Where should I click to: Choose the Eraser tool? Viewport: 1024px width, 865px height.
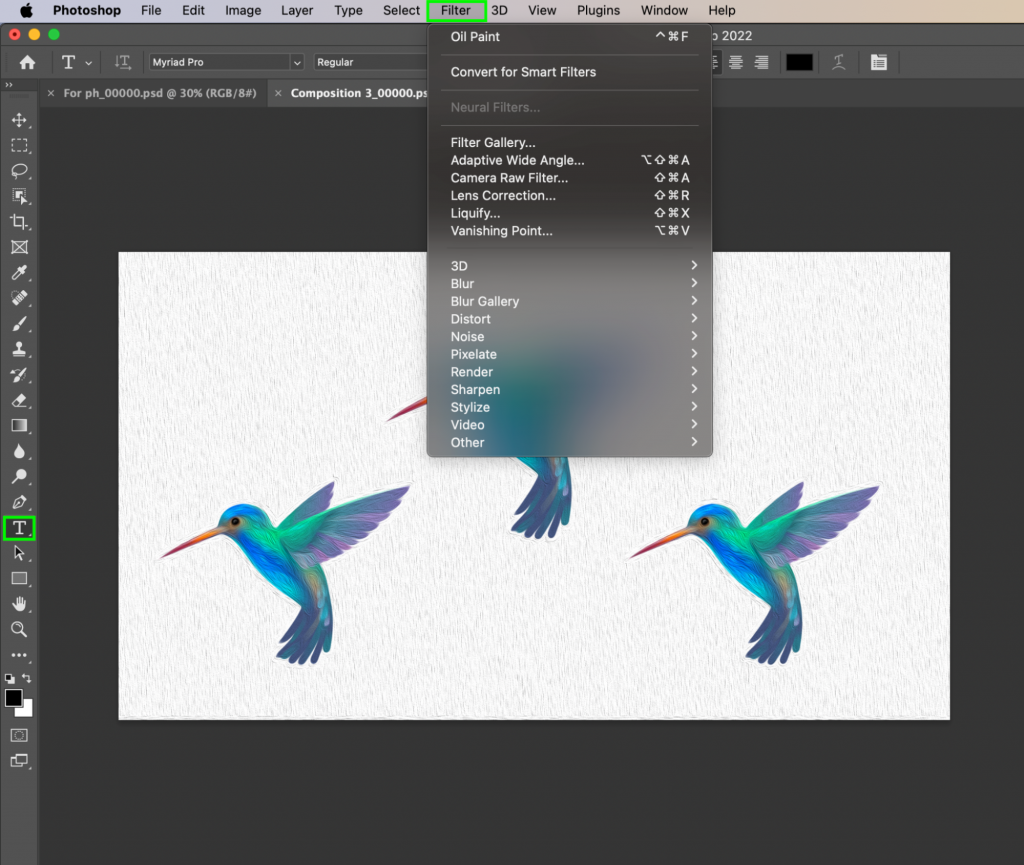[x=19, y=400]
